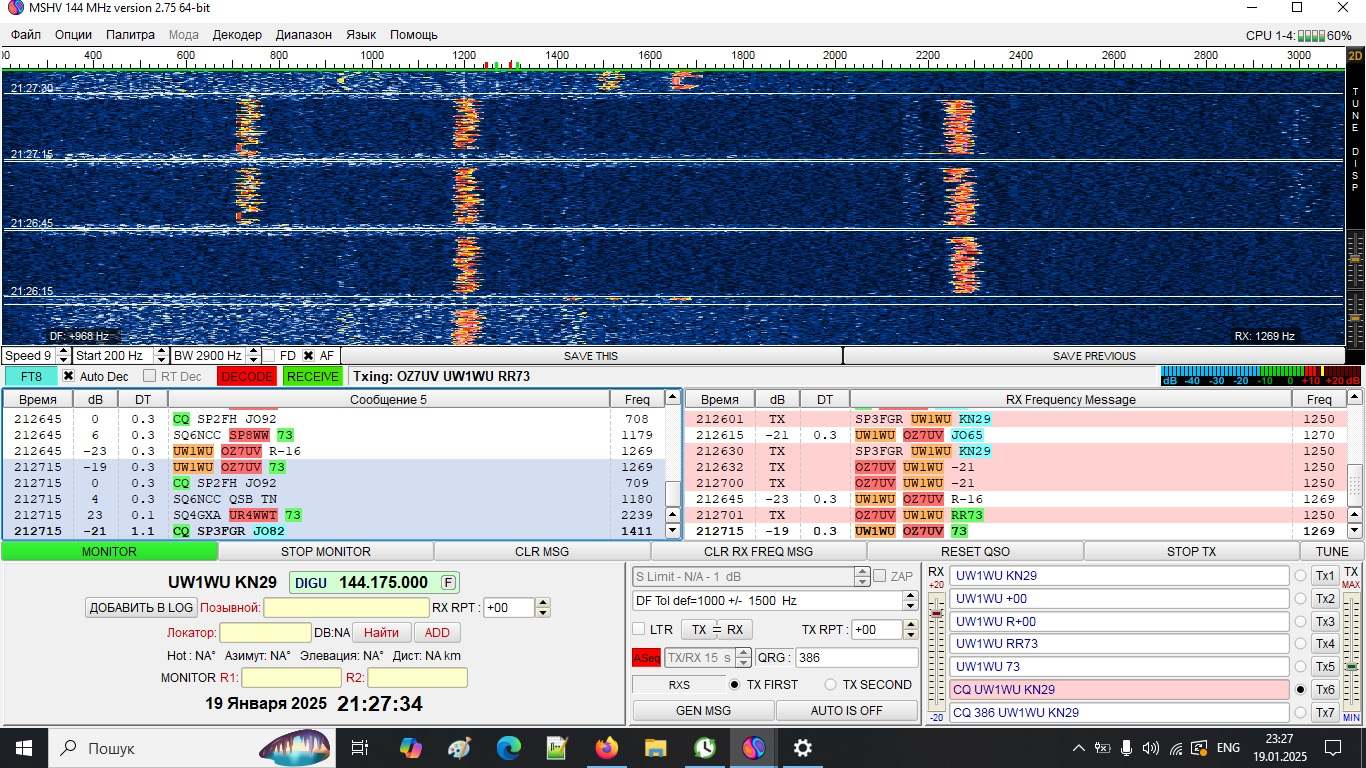Screen dimensions: 1366x768
Task: Click the SAVE THIS button
Action: point(591,355)
